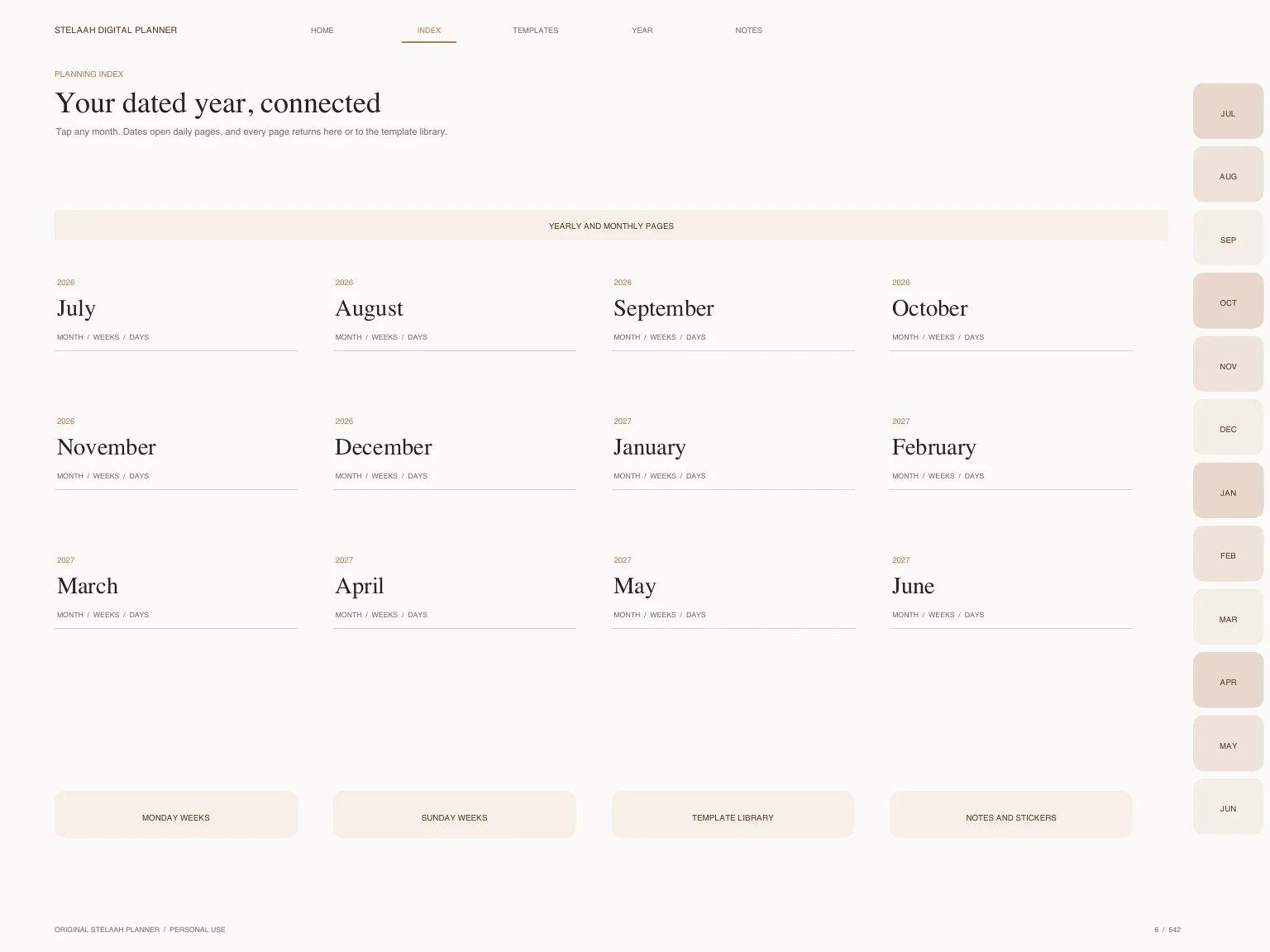
Task: Open the February month heading
Action: coord(933,448)
